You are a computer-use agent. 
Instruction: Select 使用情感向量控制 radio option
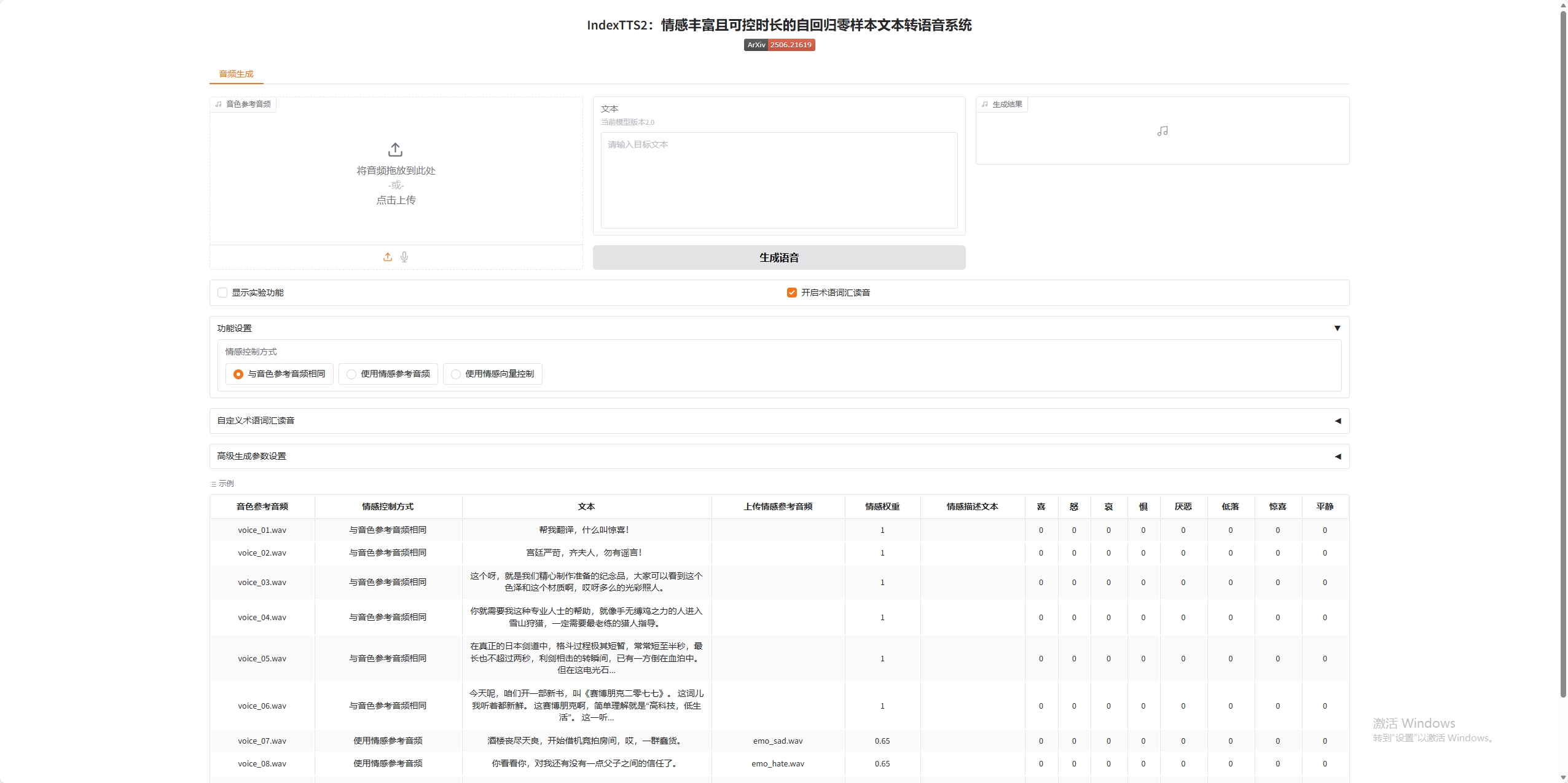456,374
